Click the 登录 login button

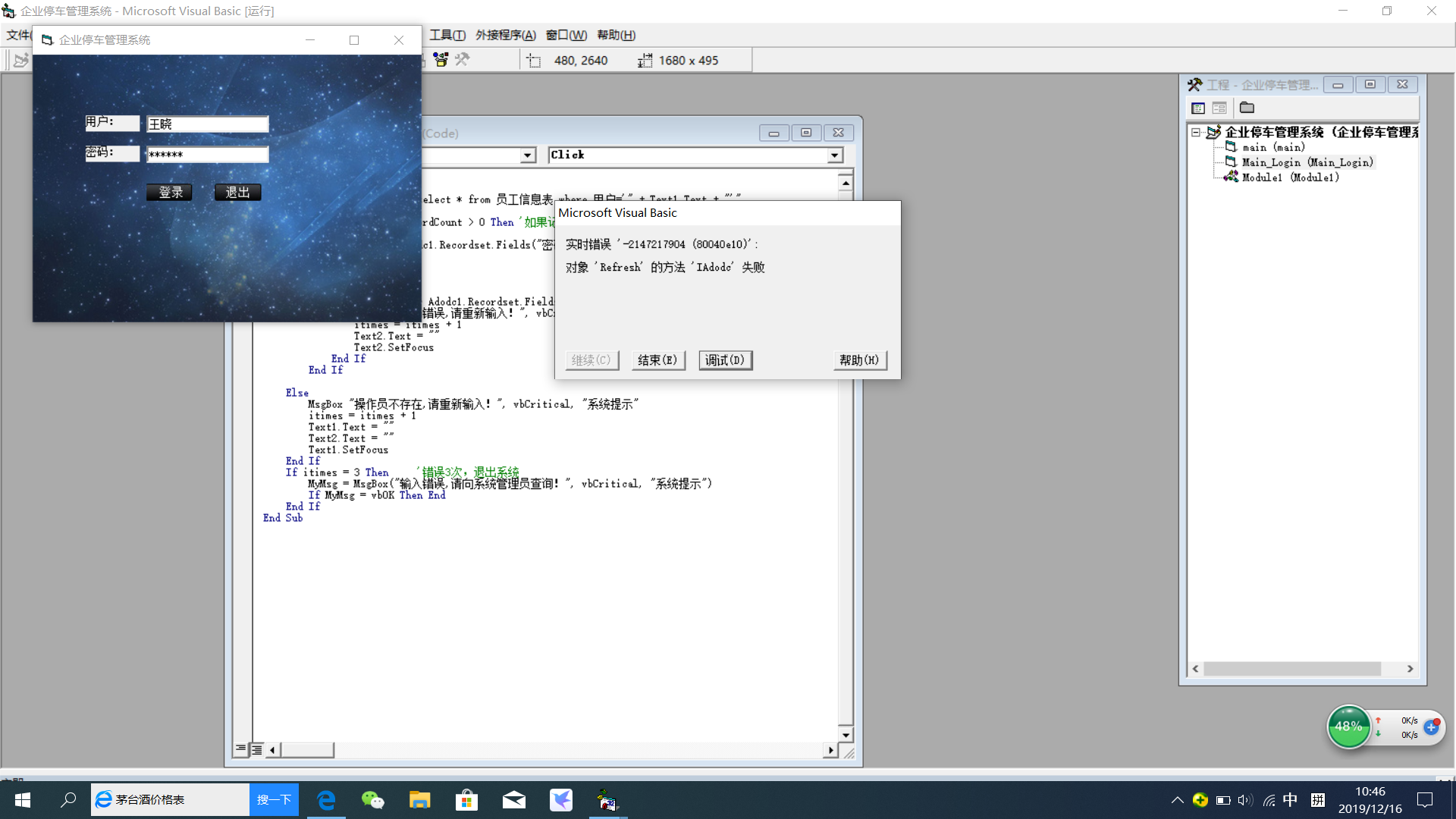pos(170,193)
